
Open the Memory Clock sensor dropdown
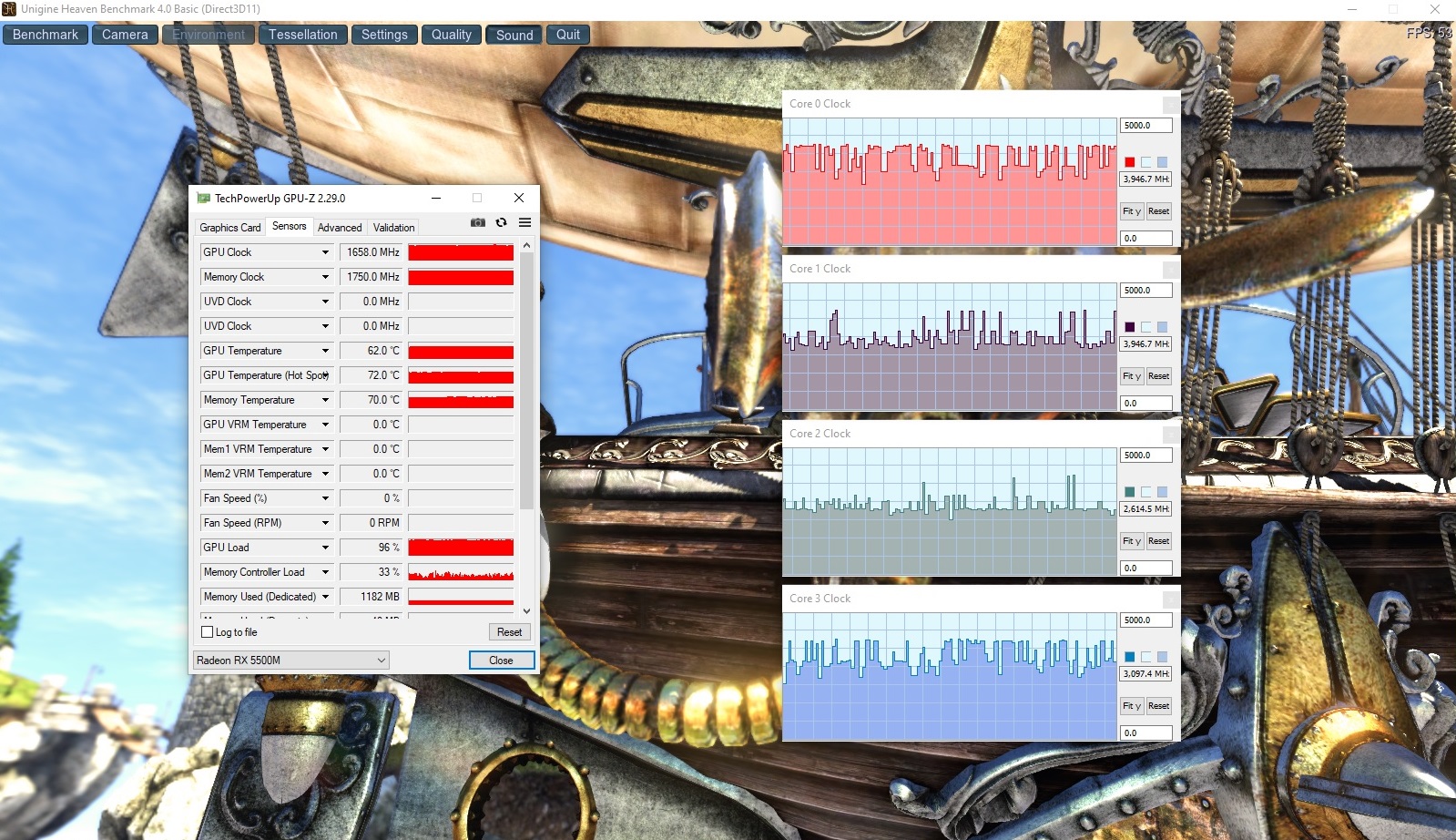[x=325, y=277]
